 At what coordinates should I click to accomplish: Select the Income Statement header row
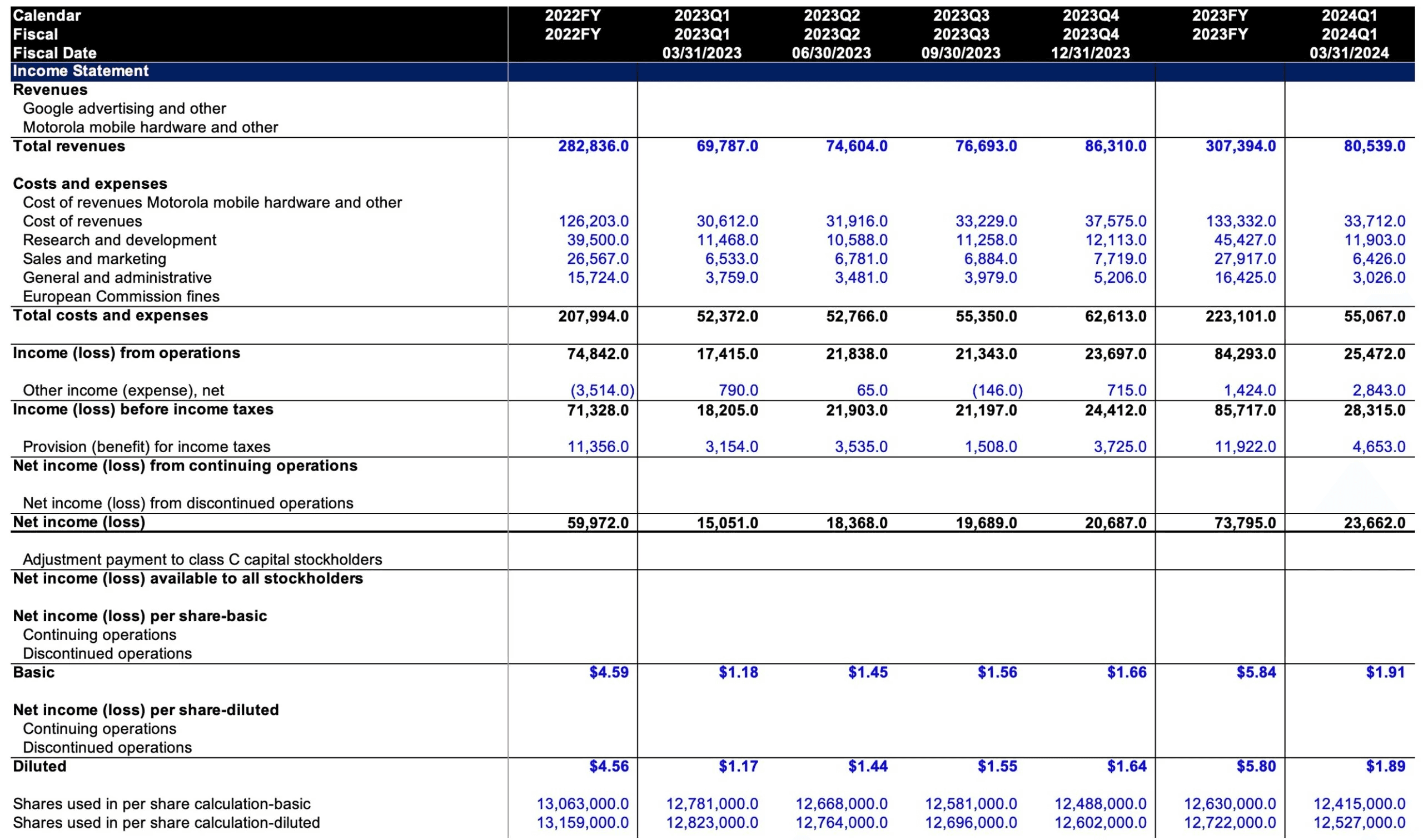pyautogui.click(x=81, y=71)
